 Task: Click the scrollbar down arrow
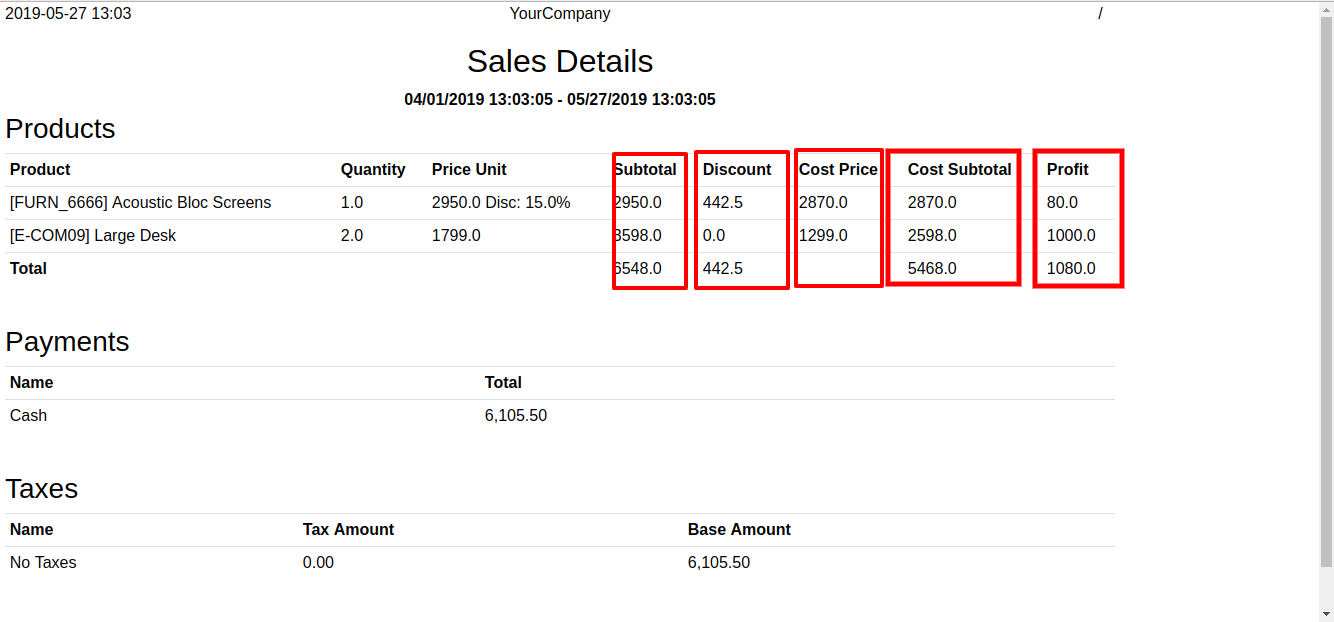[1326, 614]
